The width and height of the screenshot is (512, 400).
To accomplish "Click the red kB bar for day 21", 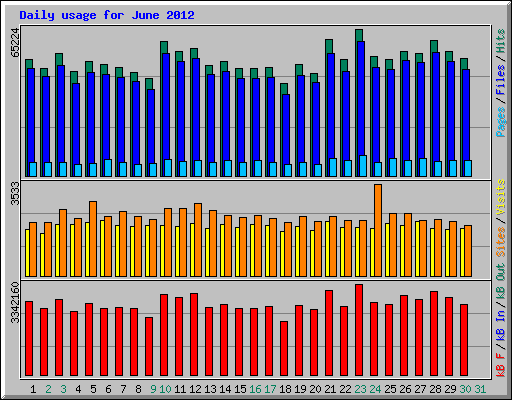I will coord(329,333).
